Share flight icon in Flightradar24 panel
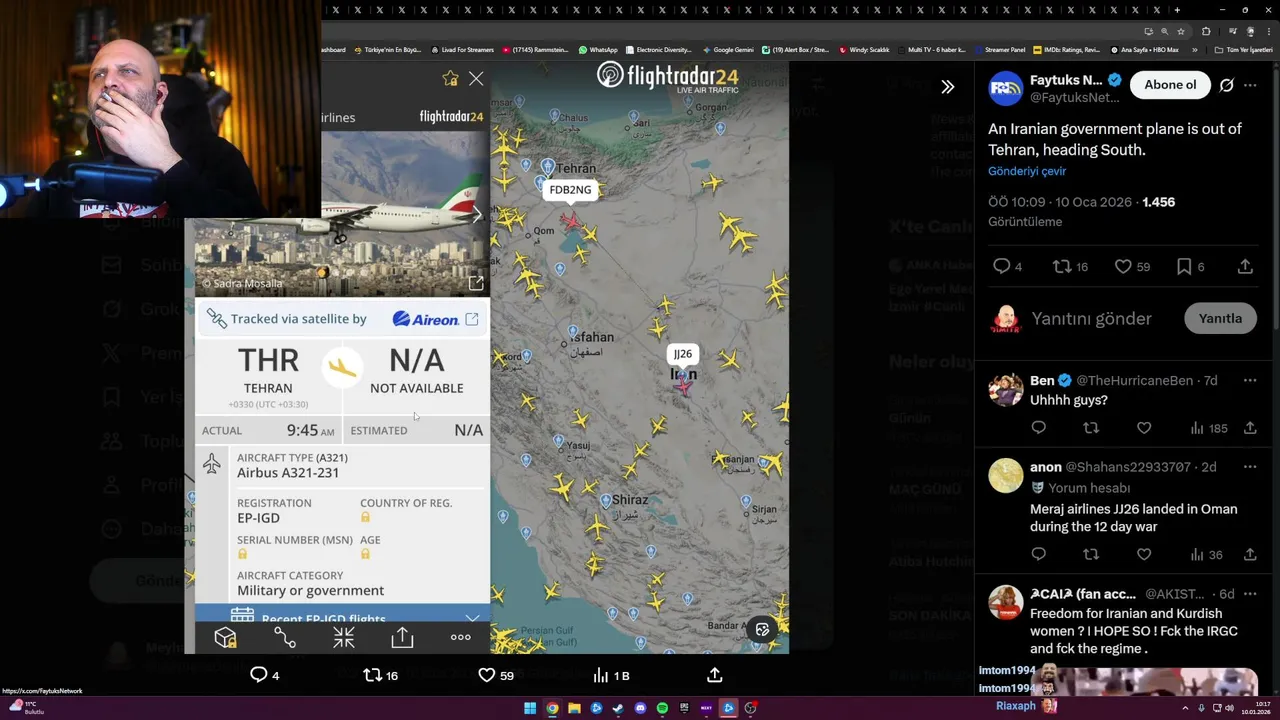Screen dimensions: 1280x720 point(402,637)
